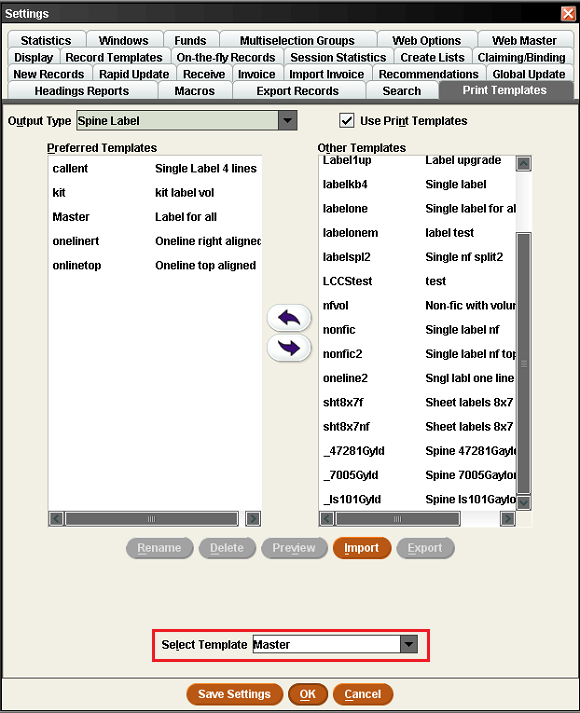This screenshot has height=713, width=580.
Task: Open the Headings Reports tab
Action: pyautogui.click(x=82, y=91)
